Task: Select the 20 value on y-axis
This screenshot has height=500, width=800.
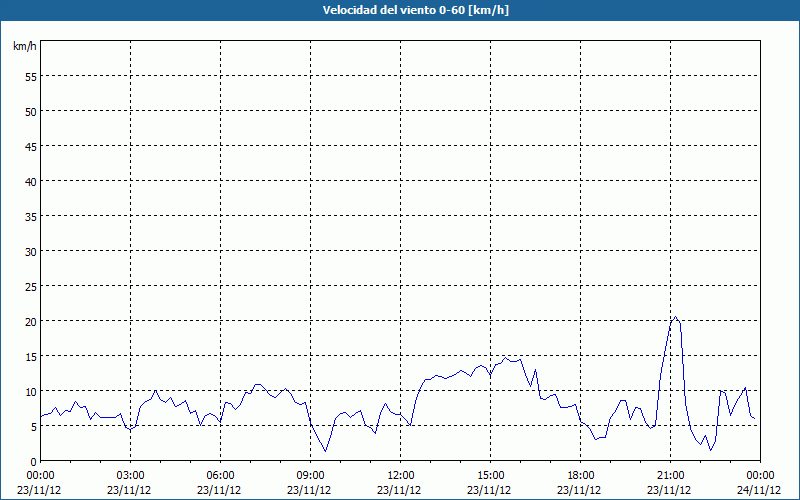Action: click(31, 321)
